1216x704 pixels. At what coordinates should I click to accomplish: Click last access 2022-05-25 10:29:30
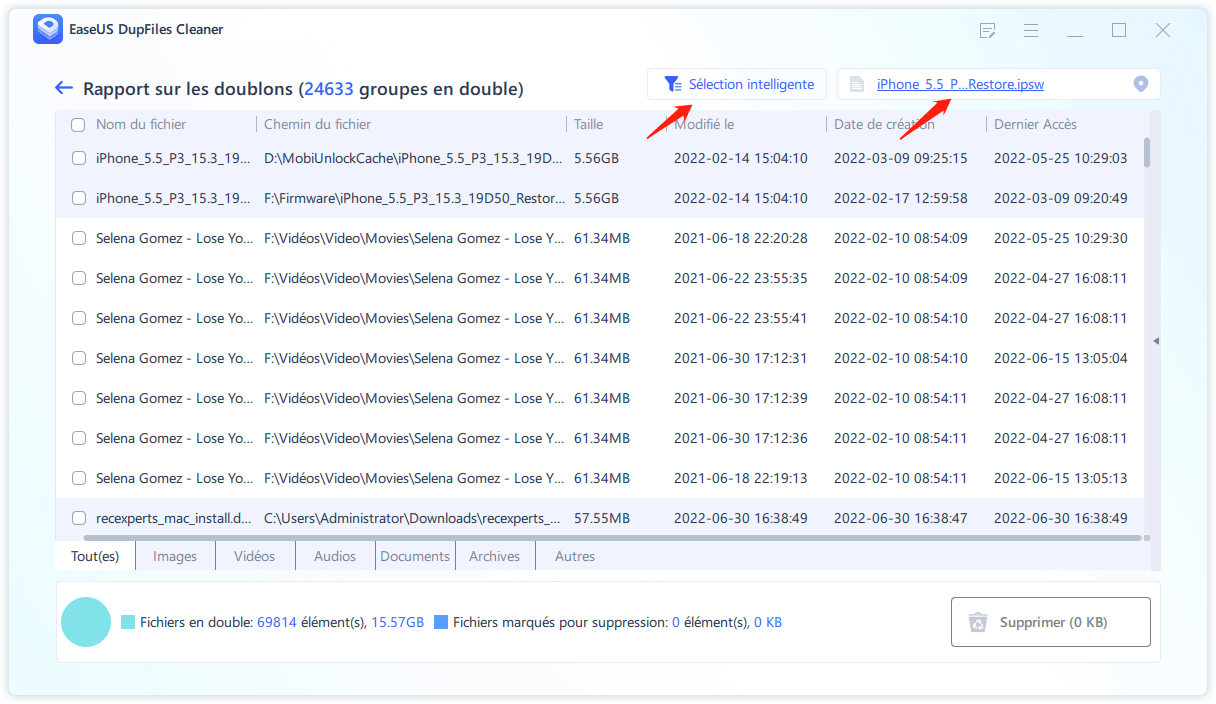point(1060,238)
